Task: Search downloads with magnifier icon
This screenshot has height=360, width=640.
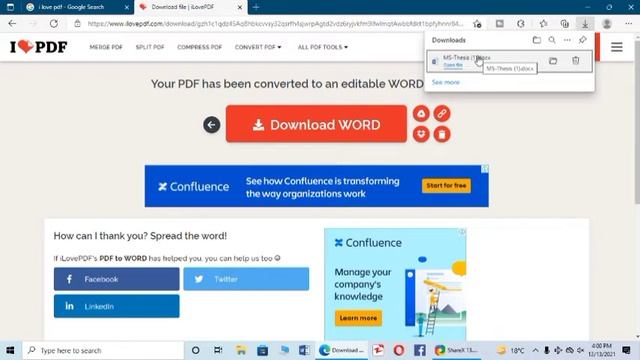Action: (552, 40)
